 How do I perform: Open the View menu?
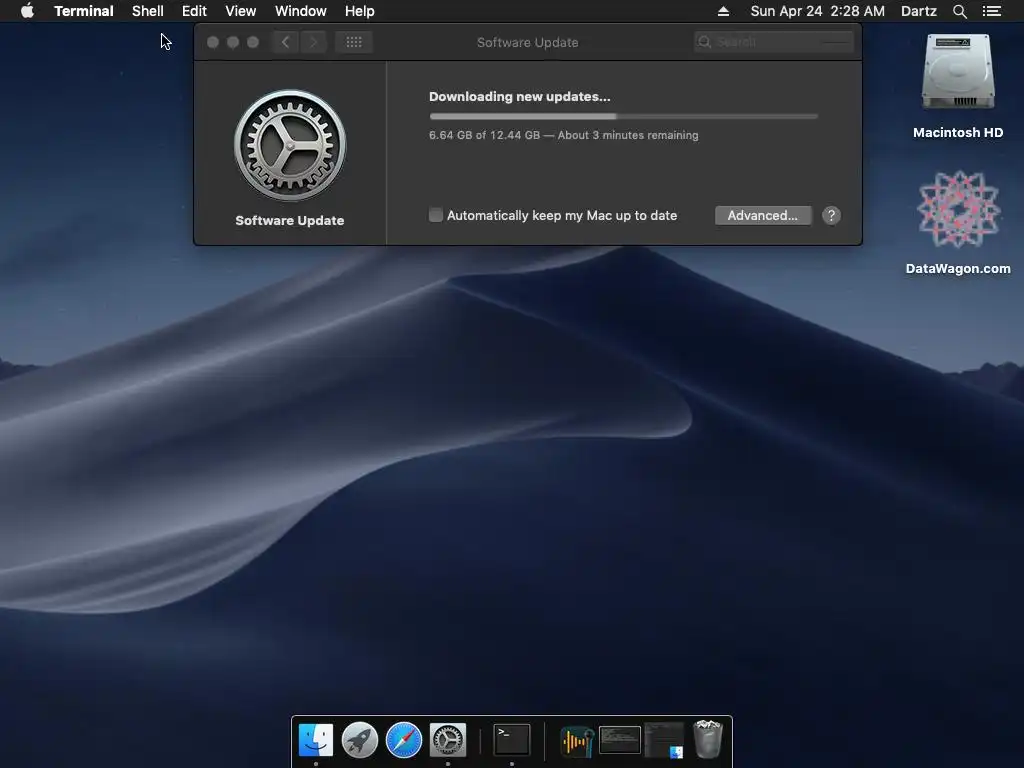[240, 11]
